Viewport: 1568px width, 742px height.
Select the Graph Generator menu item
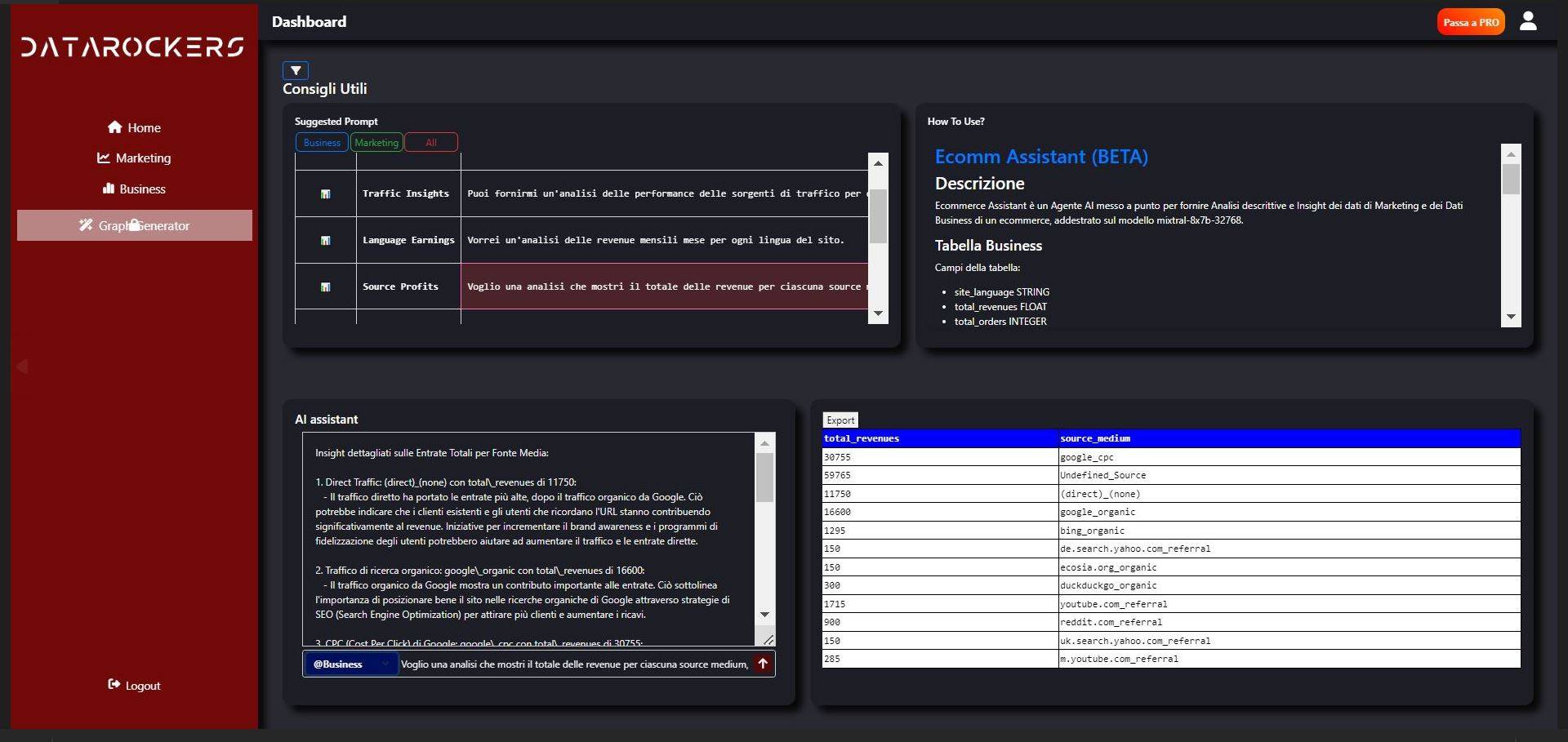(x=135, y=225)
